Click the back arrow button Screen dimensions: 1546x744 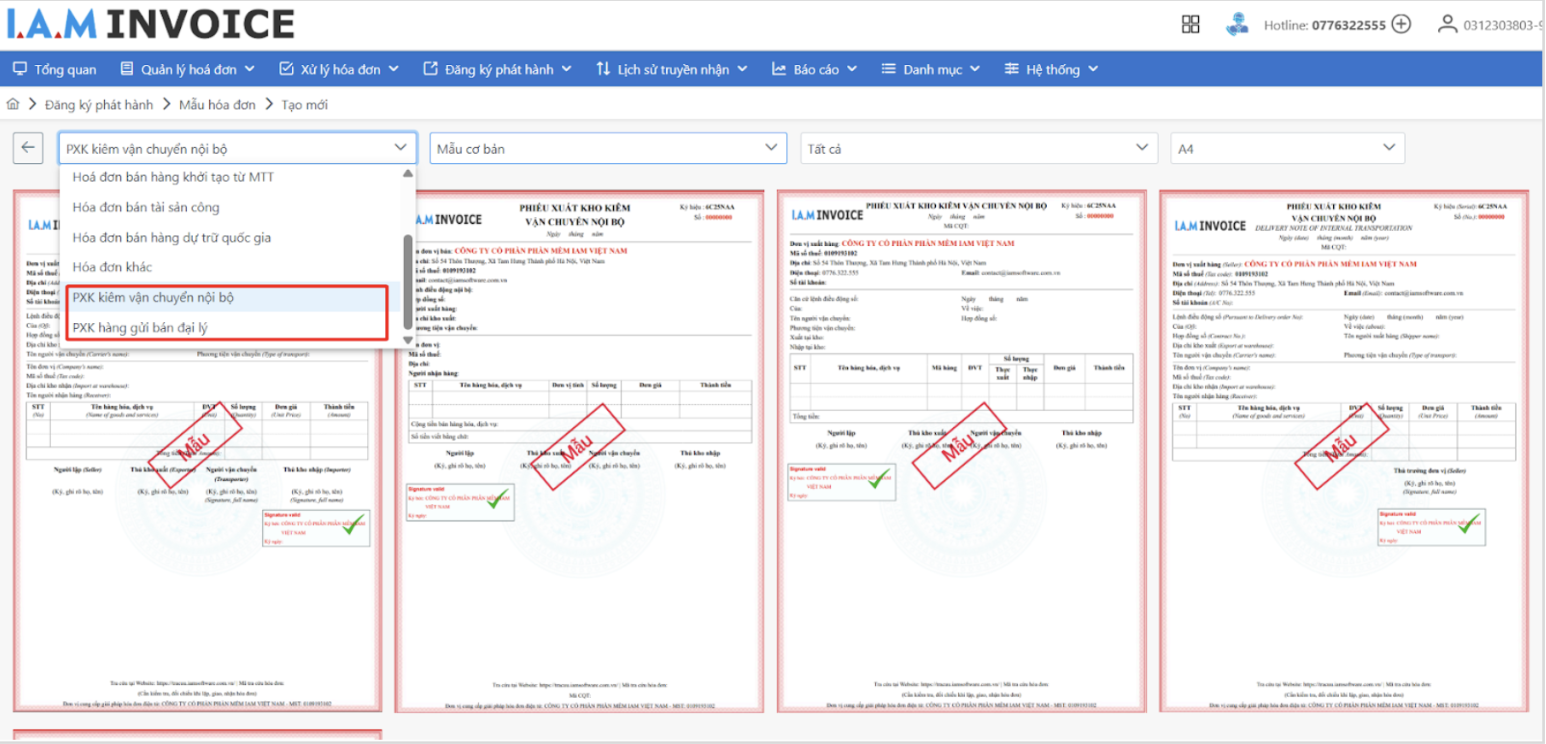coord(28,148)
